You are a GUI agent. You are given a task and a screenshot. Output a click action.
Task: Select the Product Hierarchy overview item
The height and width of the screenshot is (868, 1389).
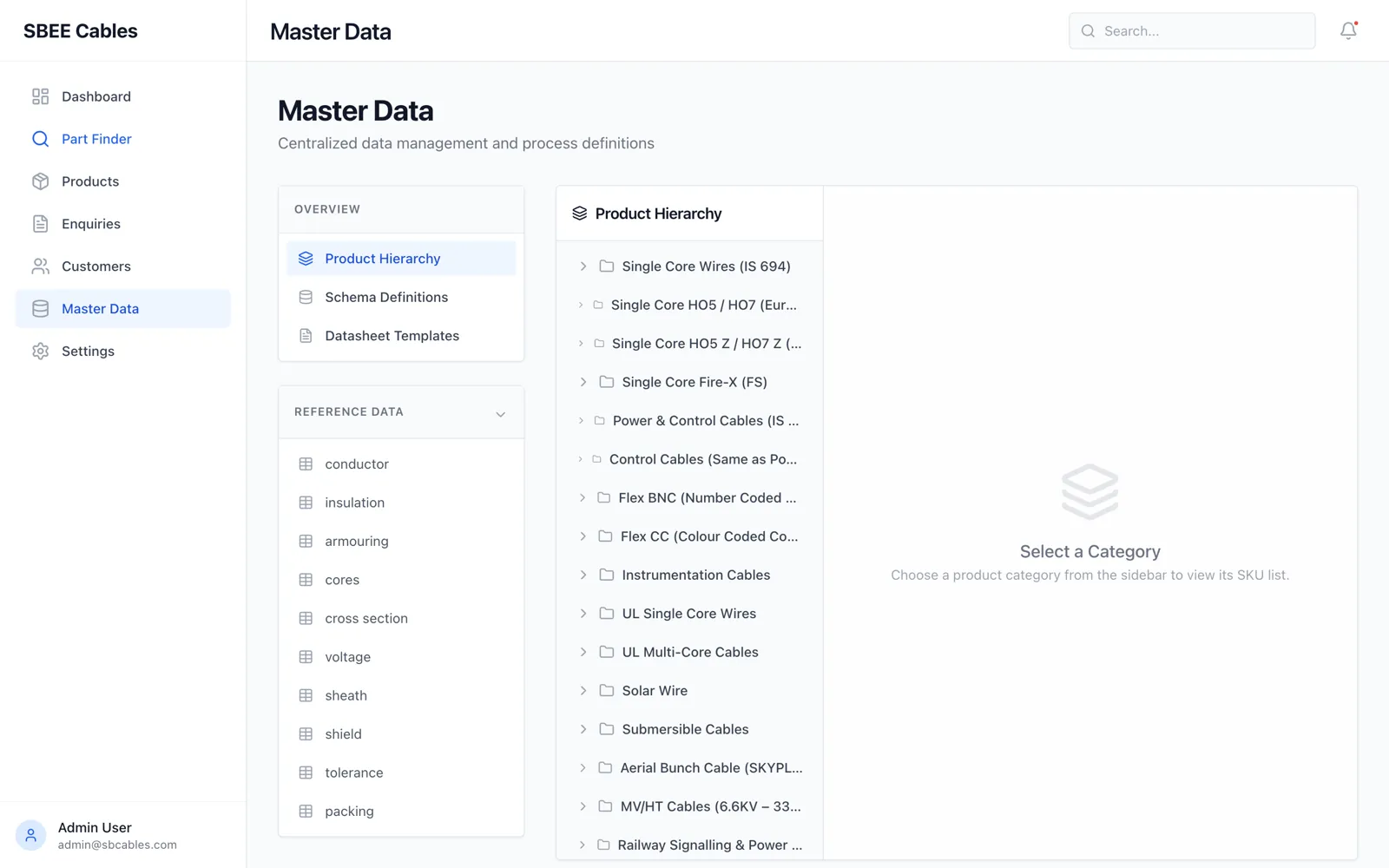tap(401, 259)
